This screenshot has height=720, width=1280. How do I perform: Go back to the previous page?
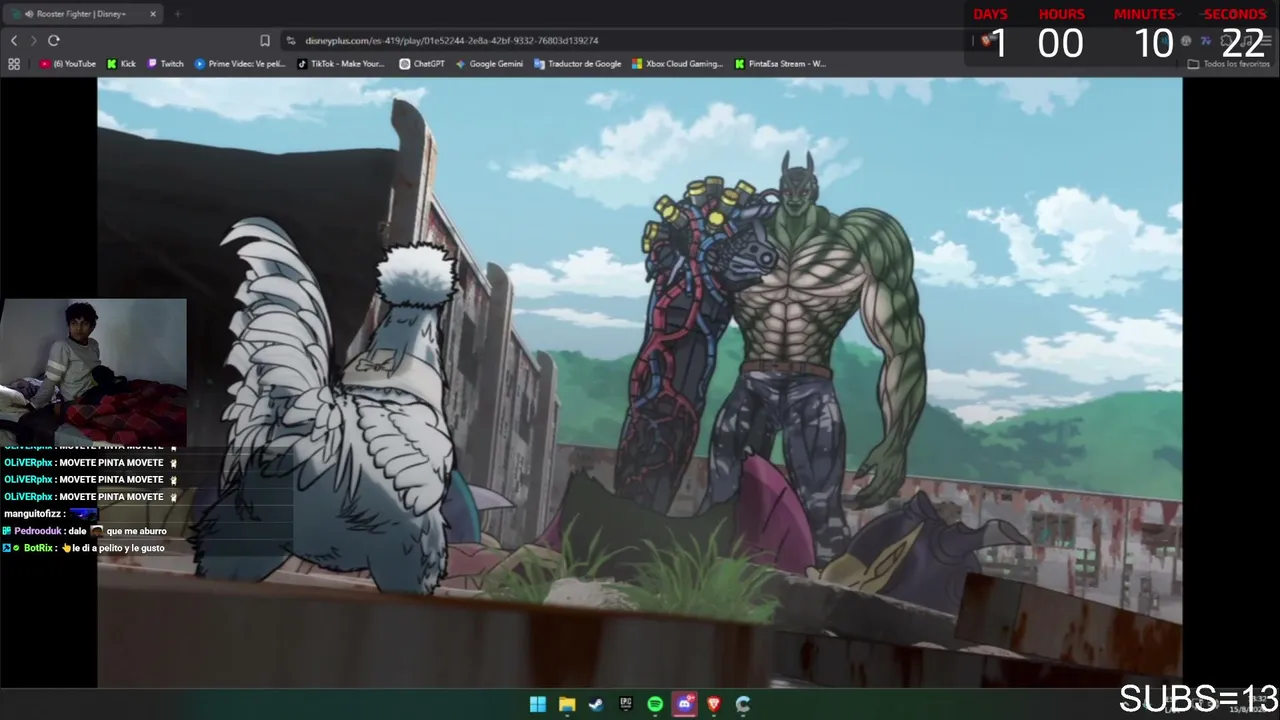point(14,40)
